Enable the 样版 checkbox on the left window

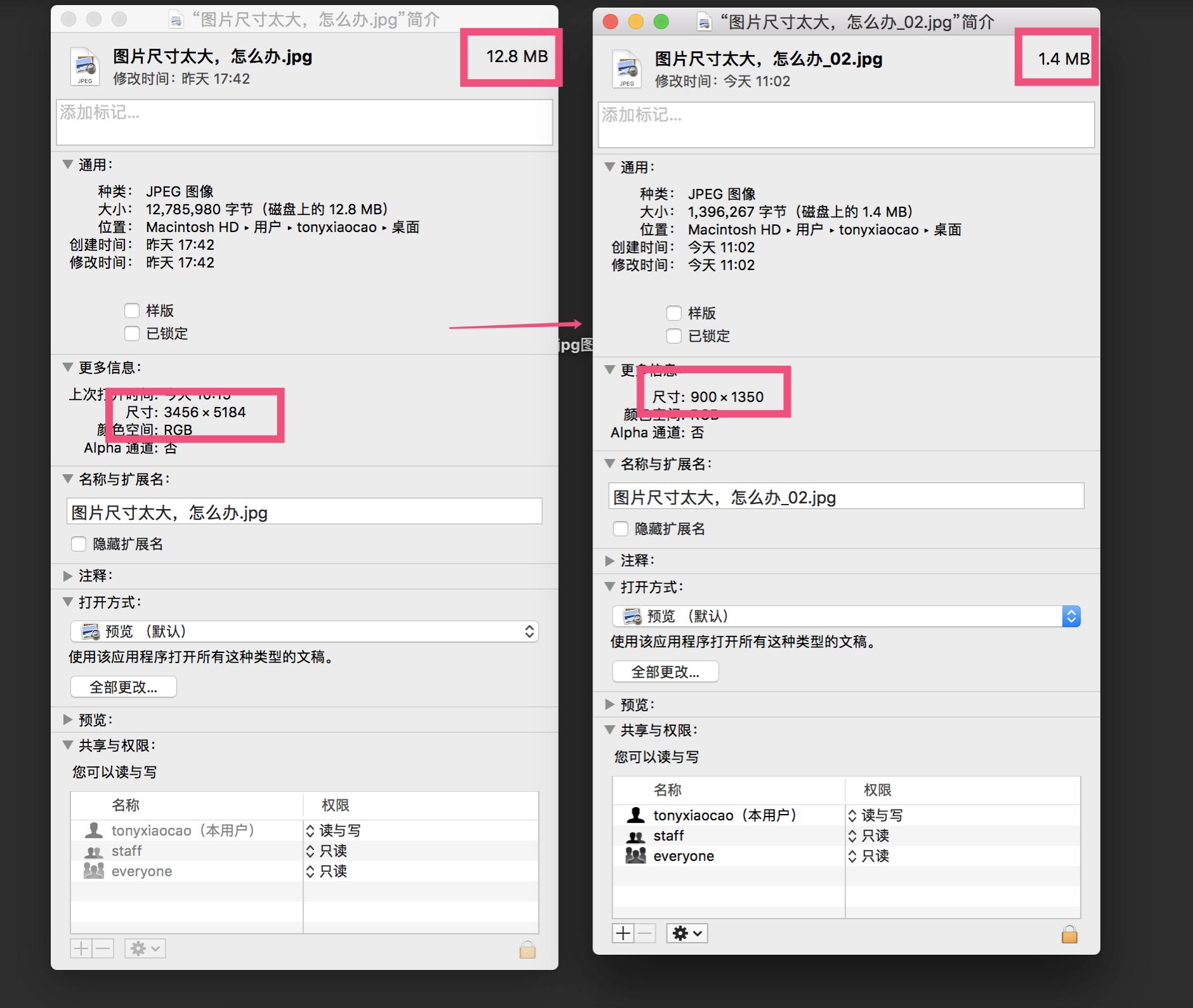[x=131, y=310]
